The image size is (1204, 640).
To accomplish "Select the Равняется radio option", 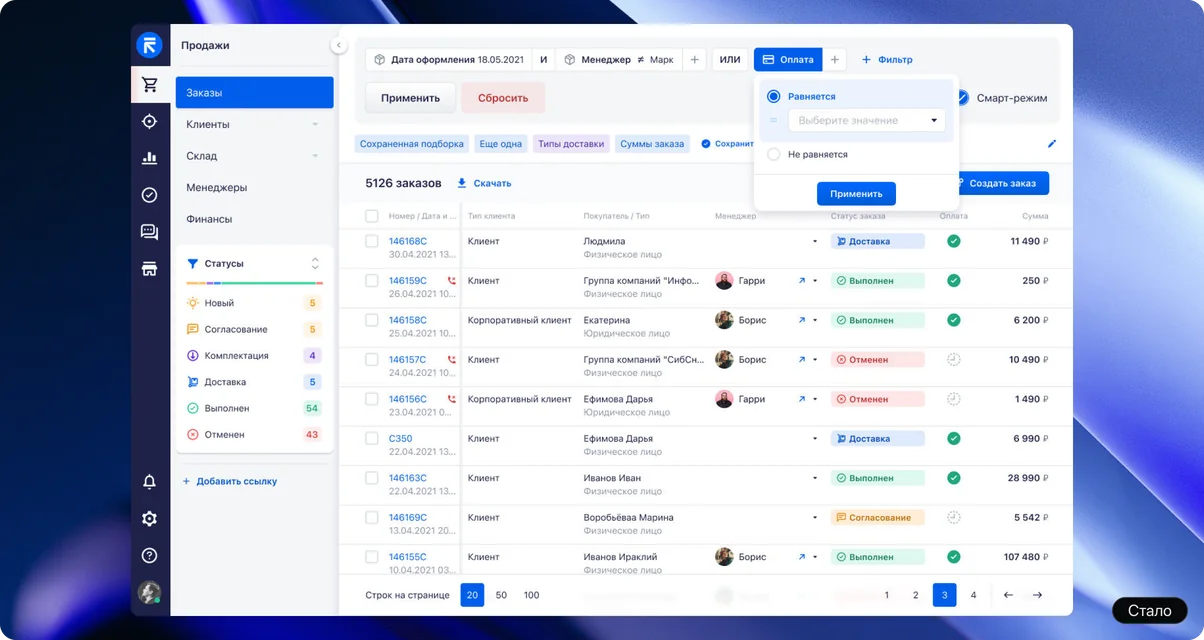I will point(773,97).
